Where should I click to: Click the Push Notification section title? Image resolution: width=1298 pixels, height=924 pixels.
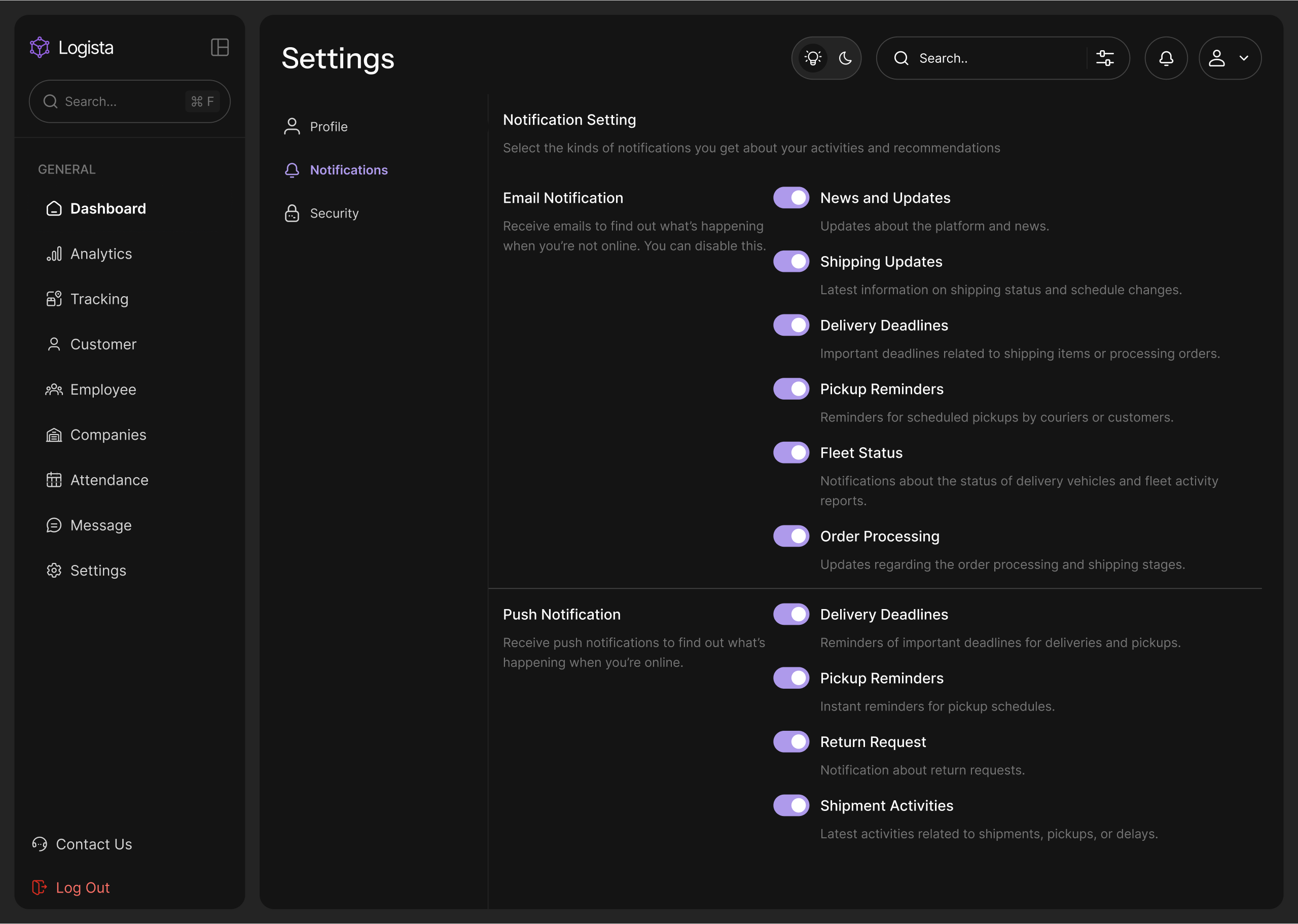click(561, 614)
